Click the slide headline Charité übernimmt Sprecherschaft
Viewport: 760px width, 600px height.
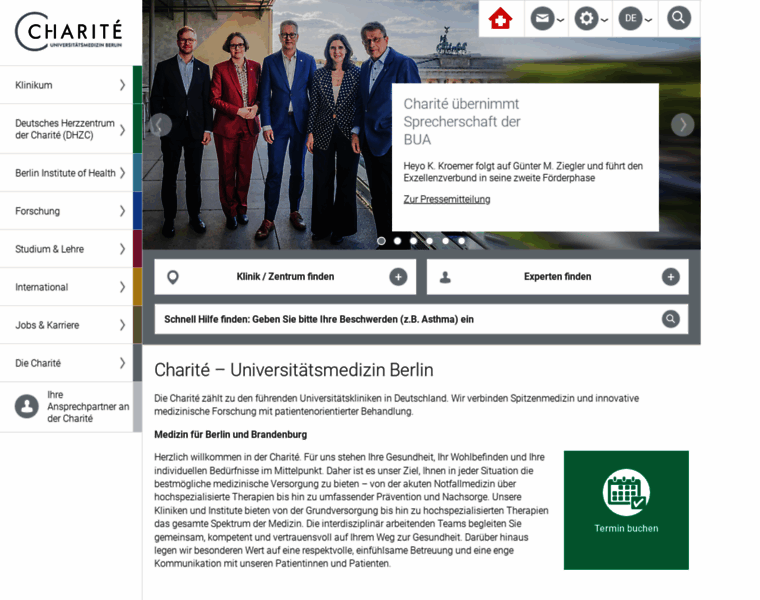[461, 122]
